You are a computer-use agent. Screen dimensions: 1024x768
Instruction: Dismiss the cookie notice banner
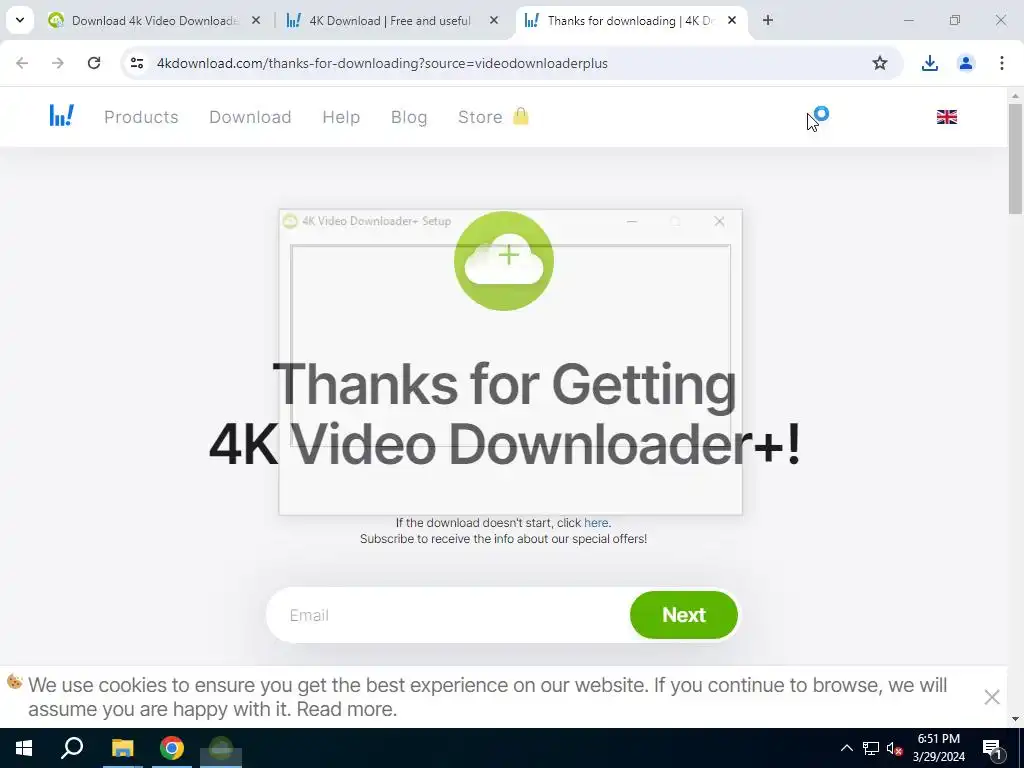991,697
